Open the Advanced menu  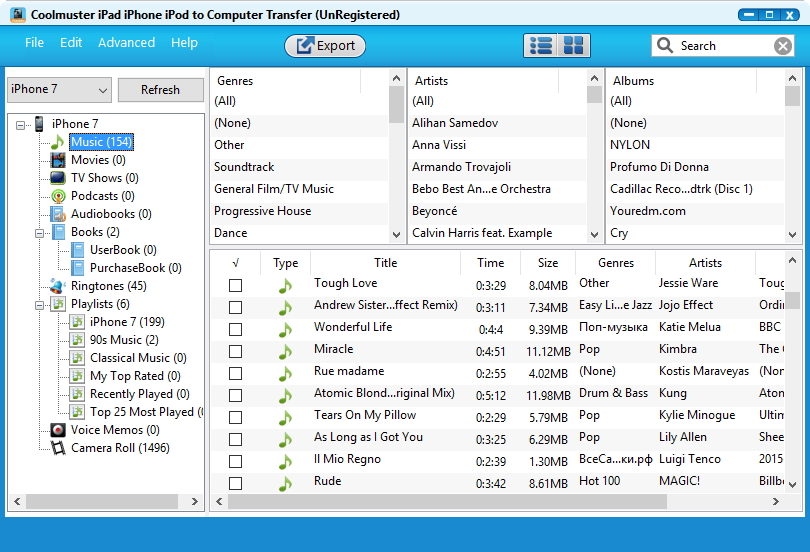point(126,43)
